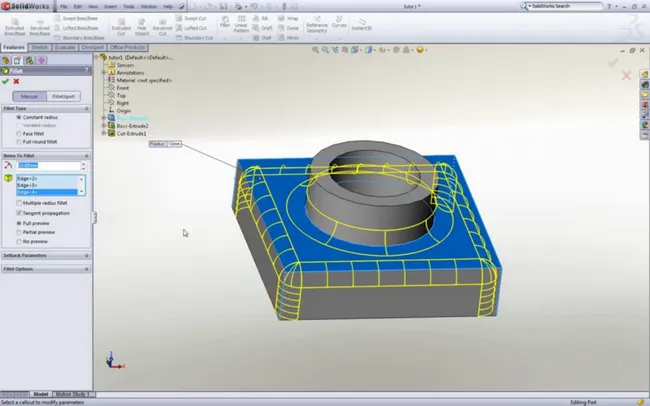
Task: Open the Tools menu
Action: tap(129, 7)
